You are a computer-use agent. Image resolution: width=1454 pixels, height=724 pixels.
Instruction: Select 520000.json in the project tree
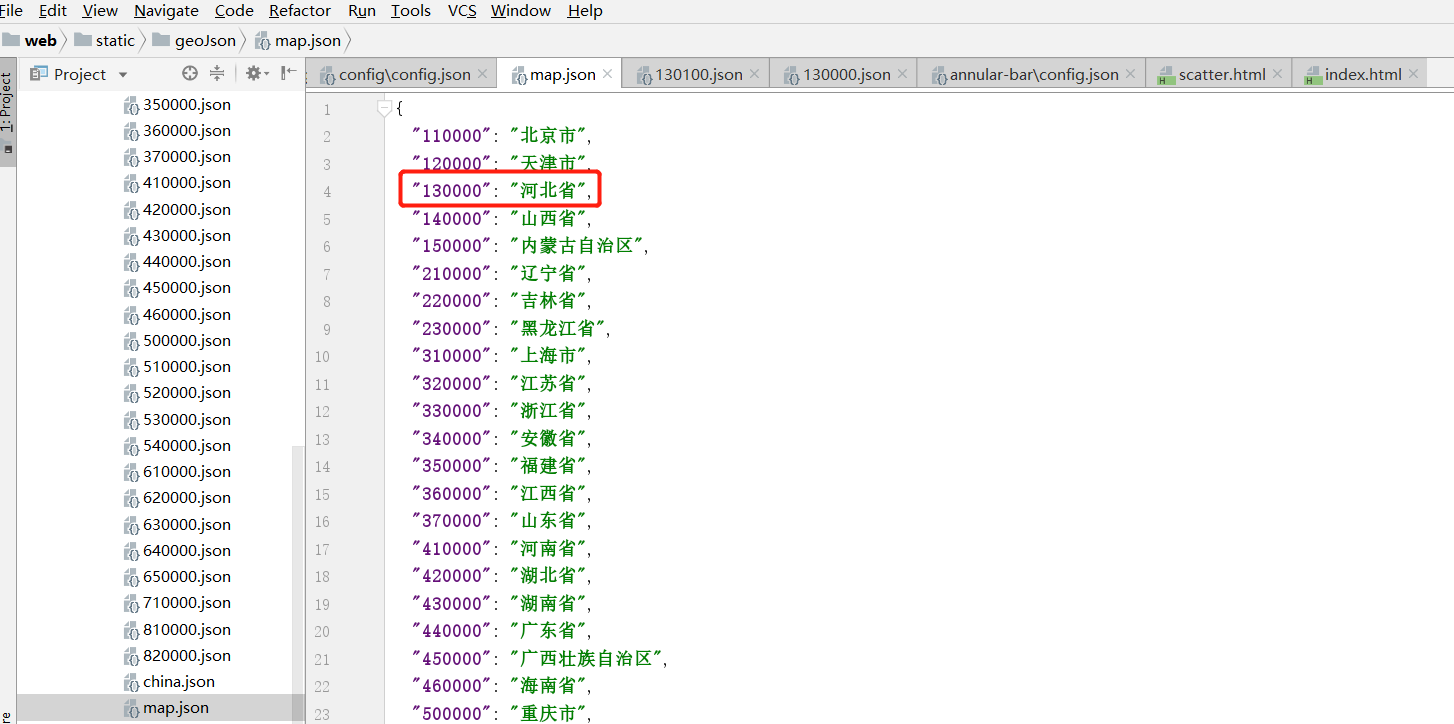(177, 393)
